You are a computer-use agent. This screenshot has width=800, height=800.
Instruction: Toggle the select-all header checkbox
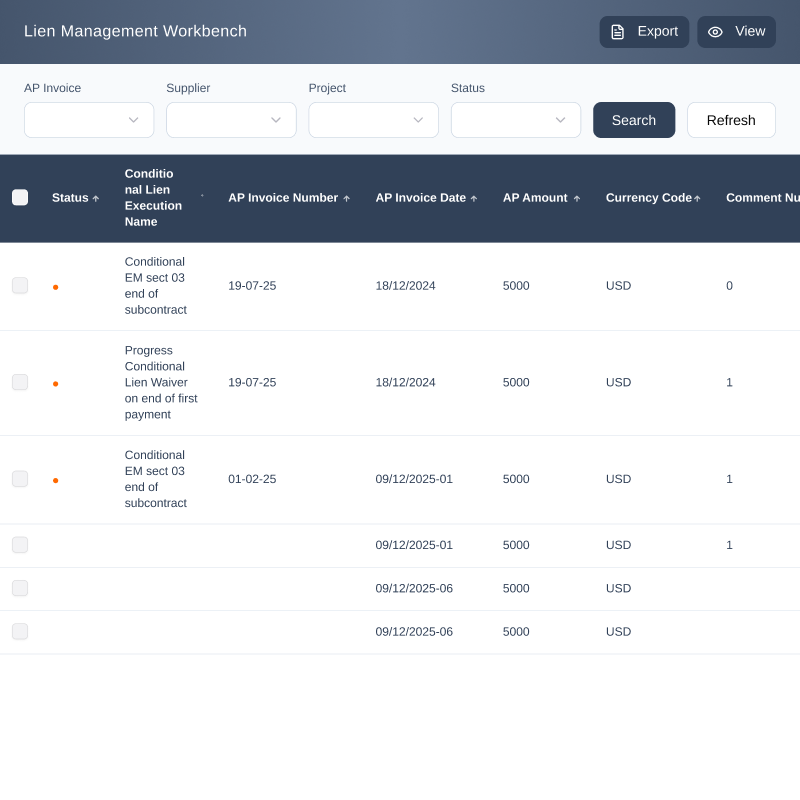click(x=20, y=198)
